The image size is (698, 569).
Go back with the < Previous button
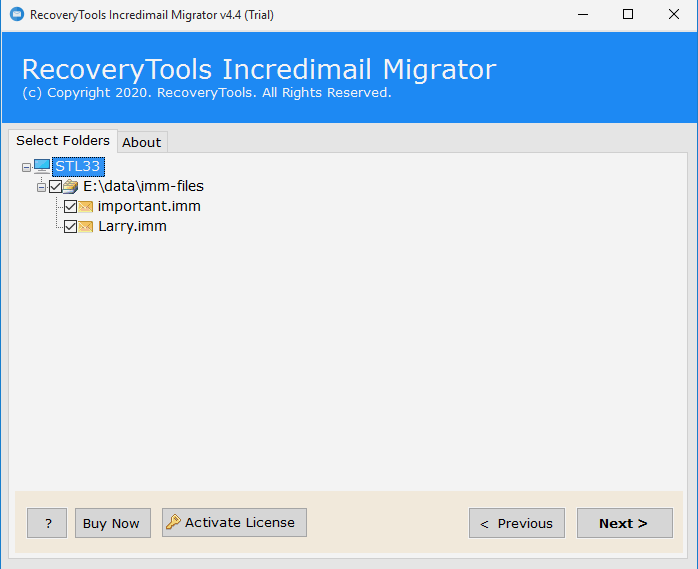tap(516, 523)
